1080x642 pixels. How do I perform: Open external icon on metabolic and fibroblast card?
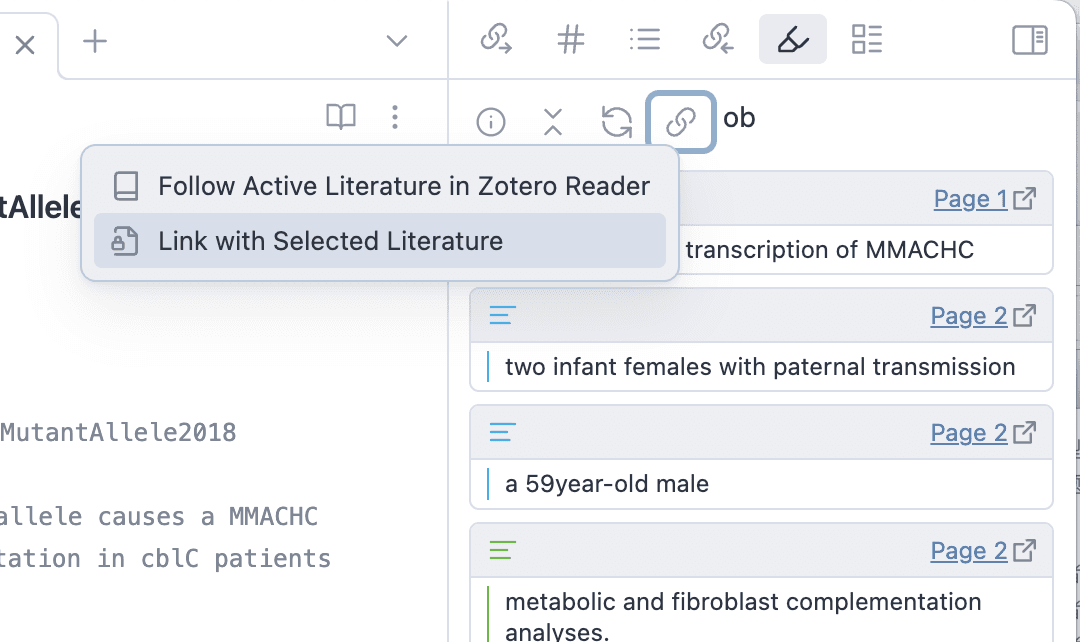[x=1024, y=551]
